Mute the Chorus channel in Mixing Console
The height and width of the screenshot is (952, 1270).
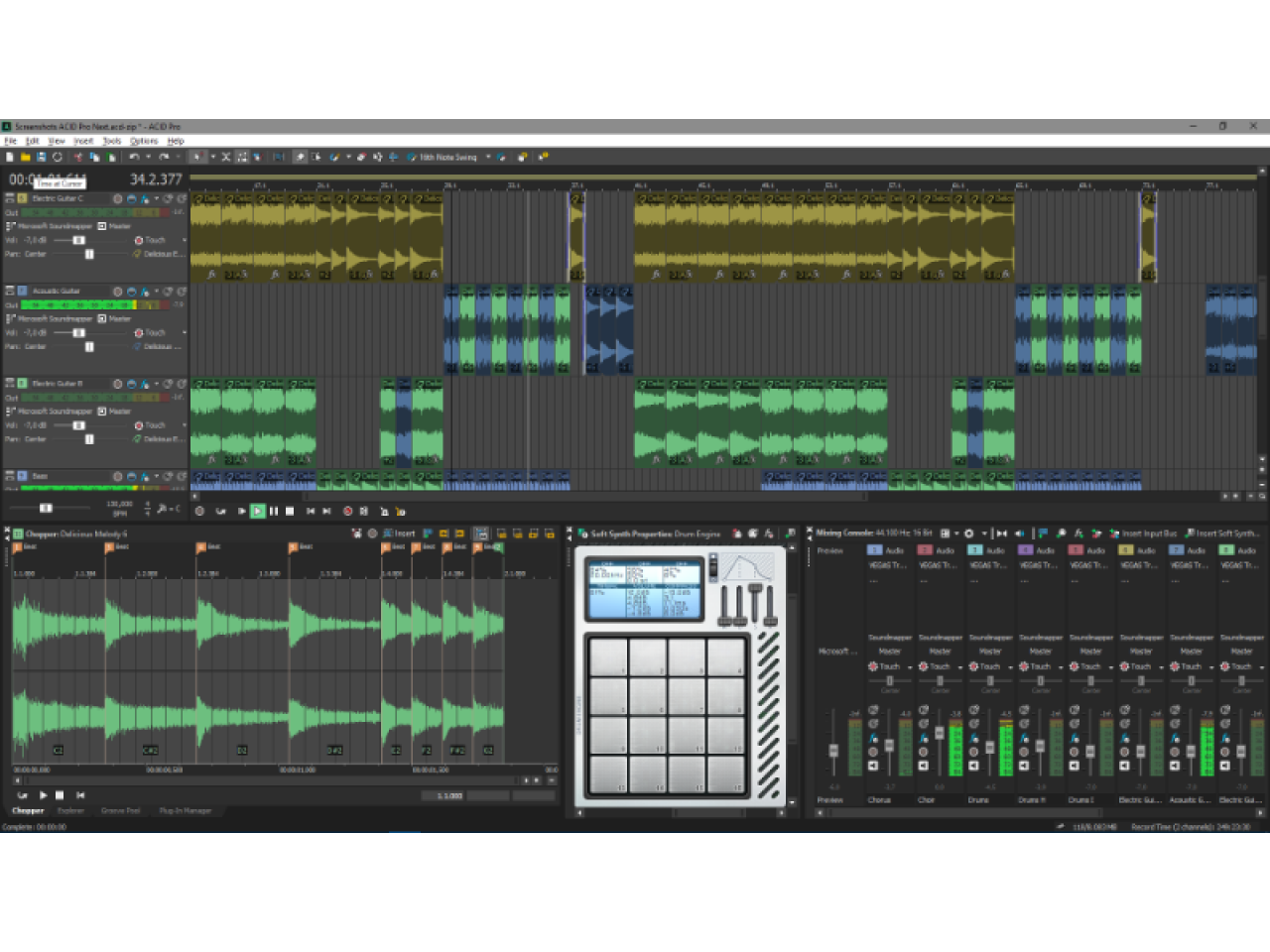coord(873,710)
